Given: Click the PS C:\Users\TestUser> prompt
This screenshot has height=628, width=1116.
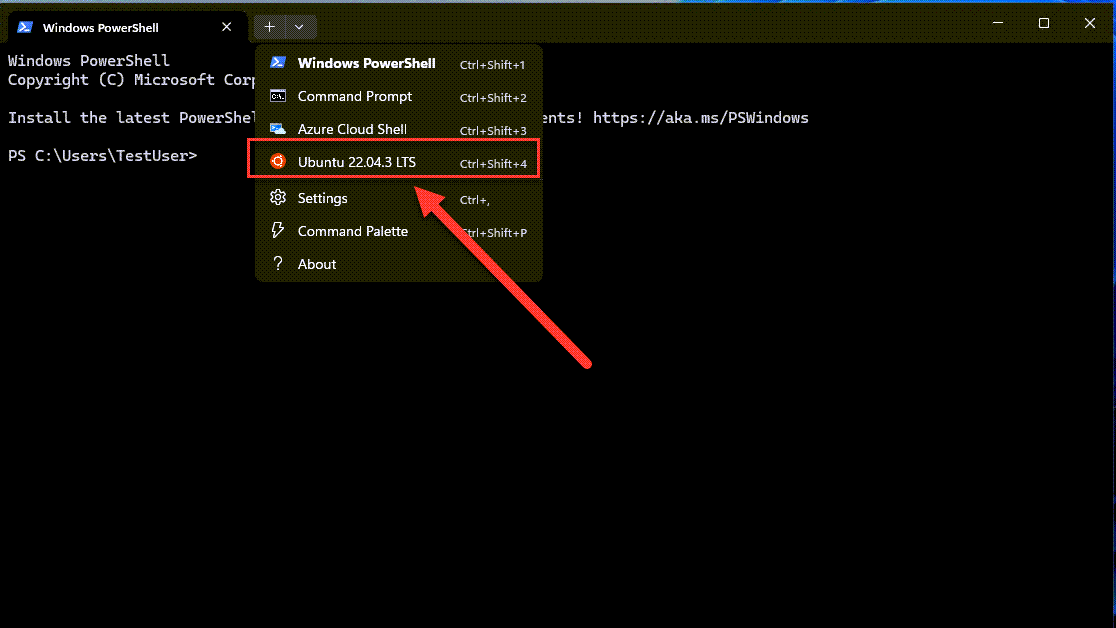Looking at the screenshot, I should (102, 155).
